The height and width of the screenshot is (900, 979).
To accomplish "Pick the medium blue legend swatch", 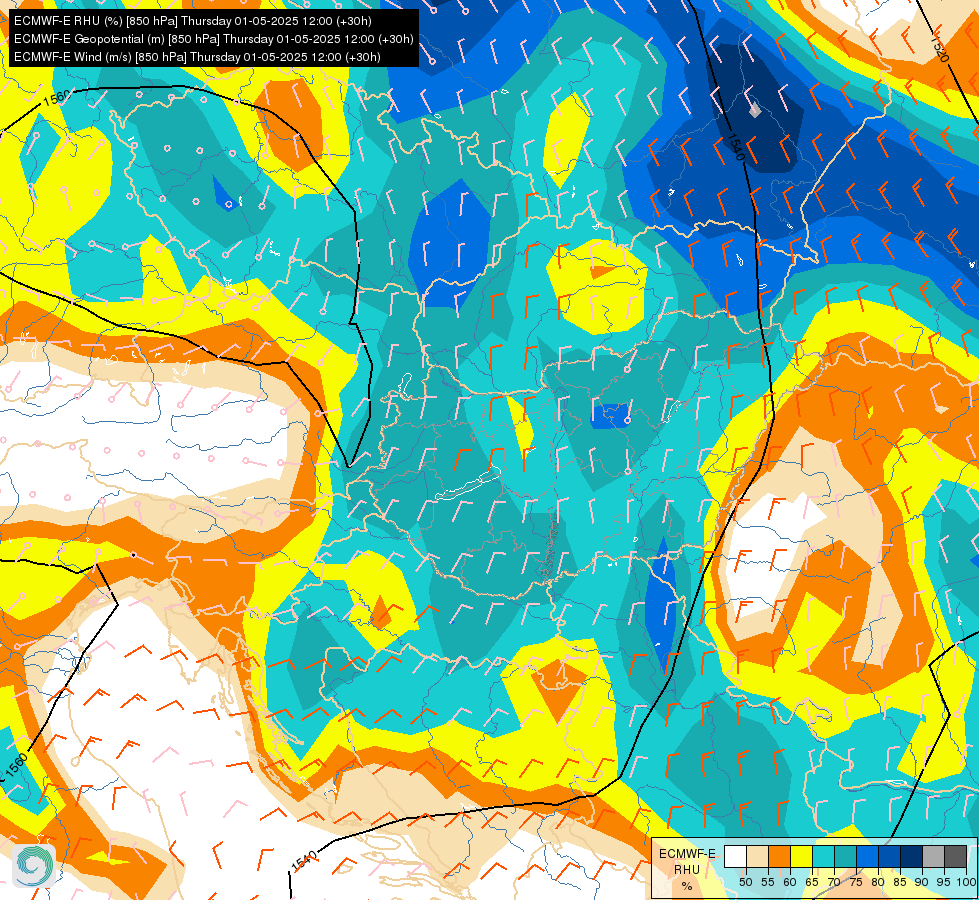I will pyautogui.click(x=868, y=856).
